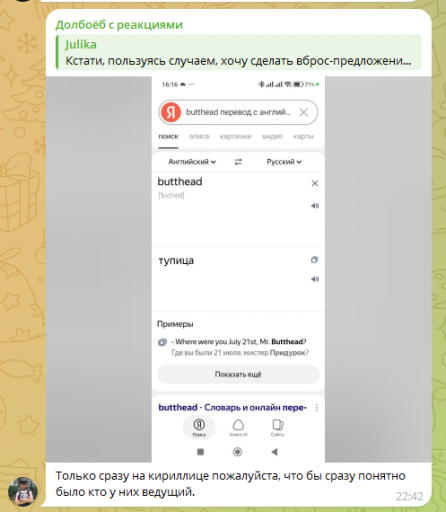Click the message timestamp 22:42

point(409,496)
